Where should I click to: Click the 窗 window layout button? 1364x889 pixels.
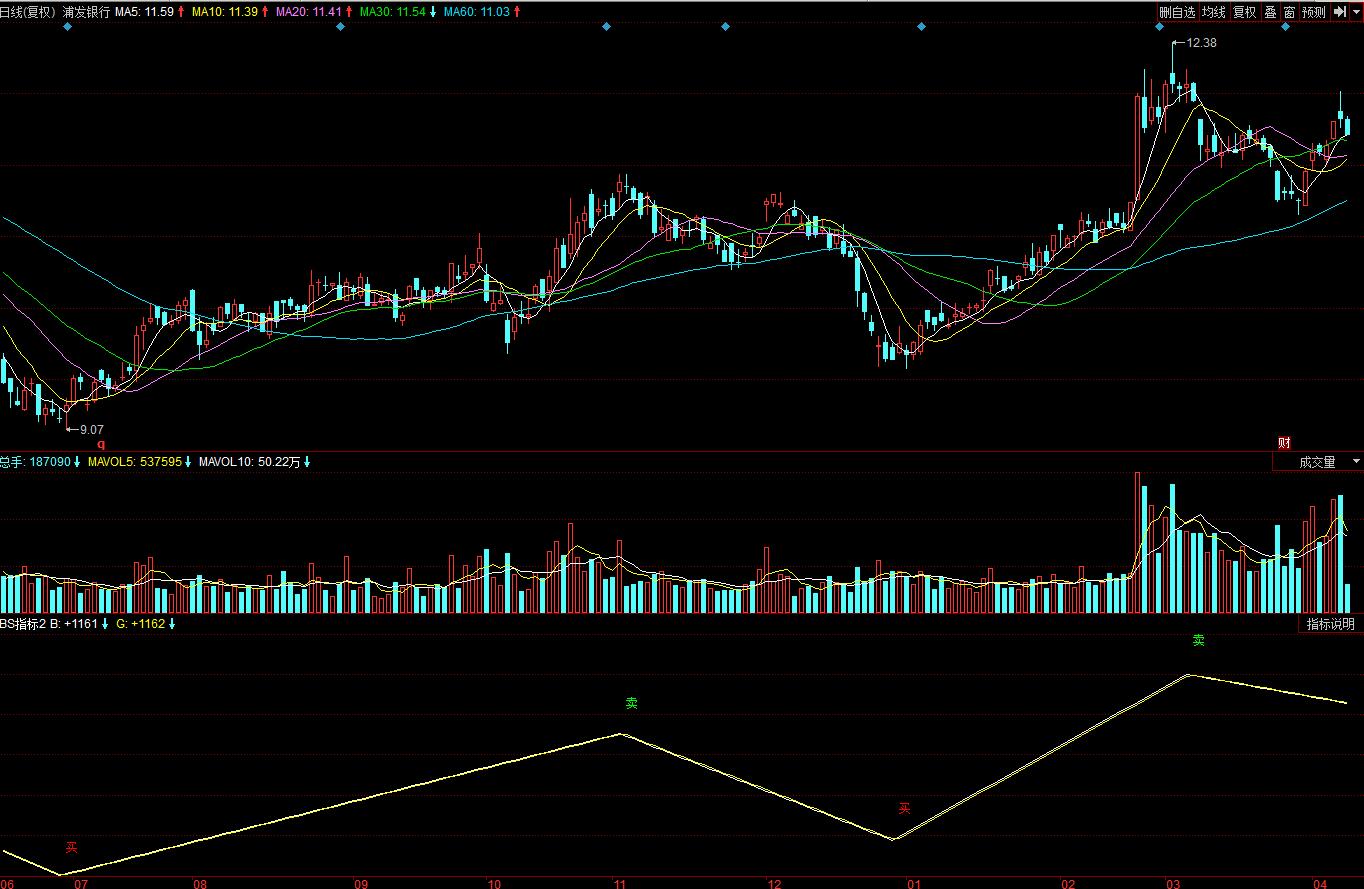1289,12
